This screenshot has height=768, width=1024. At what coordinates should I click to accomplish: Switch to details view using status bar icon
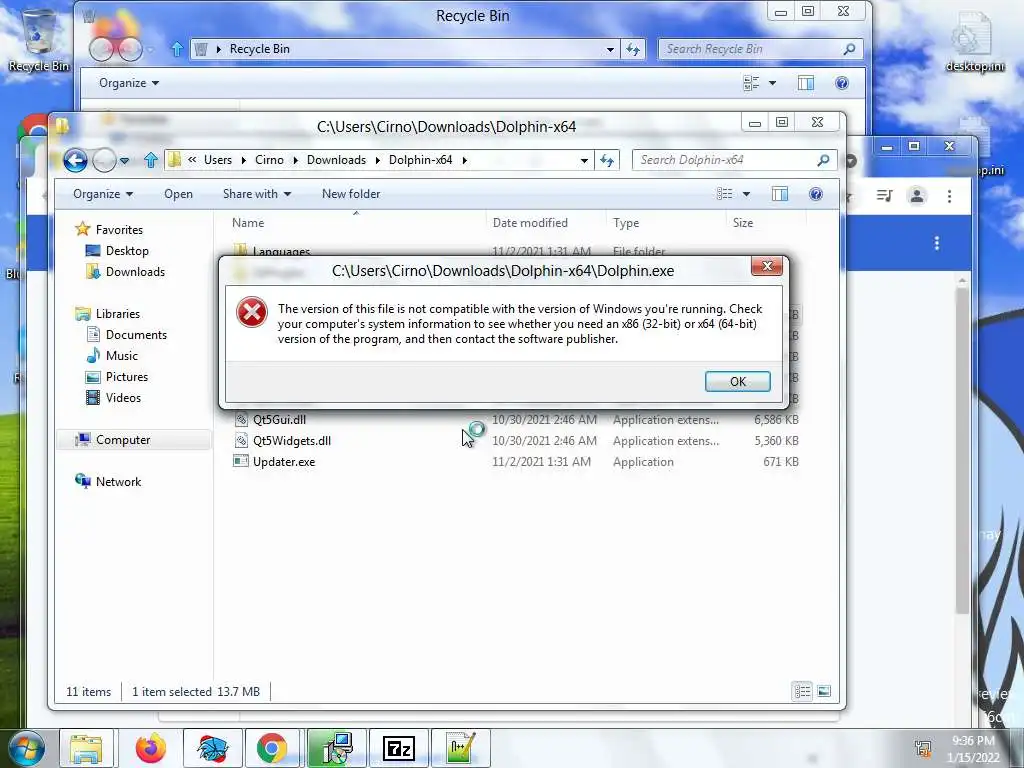(x=803, y=691)
